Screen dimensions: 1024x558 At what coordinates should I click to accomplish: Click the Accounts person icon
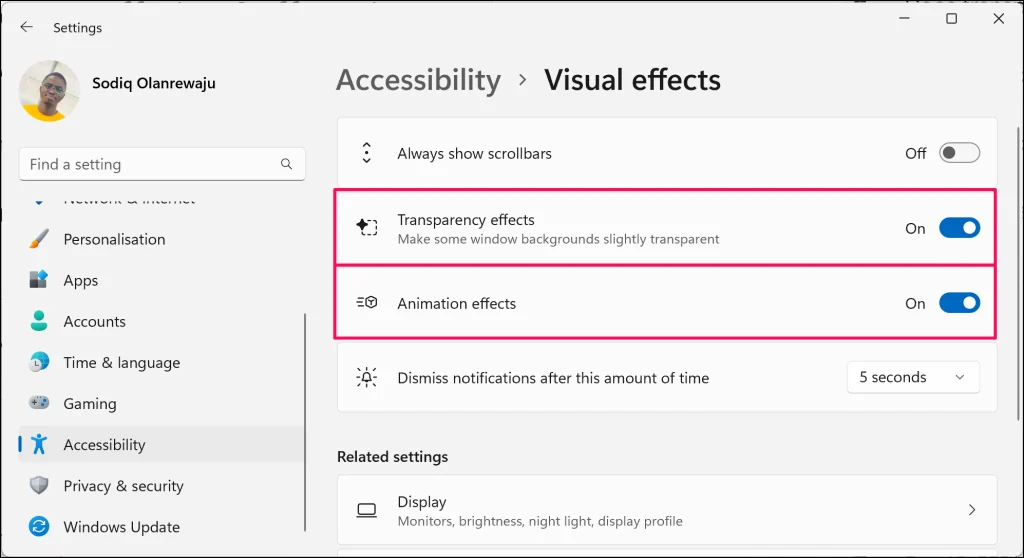coord(39,321)
